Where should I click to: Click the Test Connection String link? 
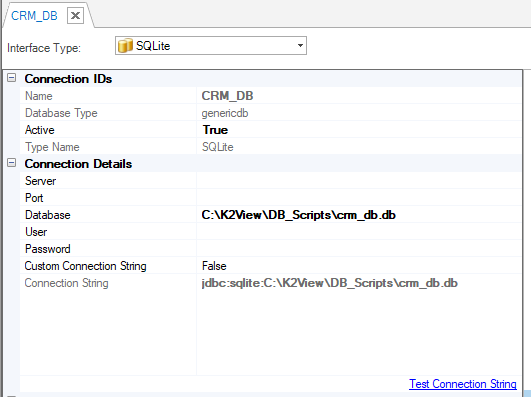point(463,384)
